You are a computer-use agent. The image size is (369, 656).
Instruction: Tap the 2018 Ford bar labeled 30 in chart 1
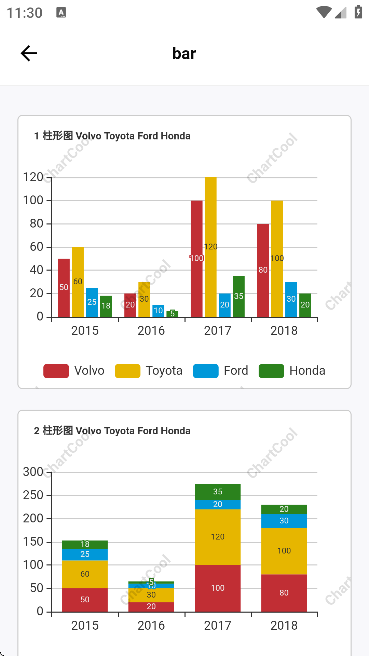[291, 299]
